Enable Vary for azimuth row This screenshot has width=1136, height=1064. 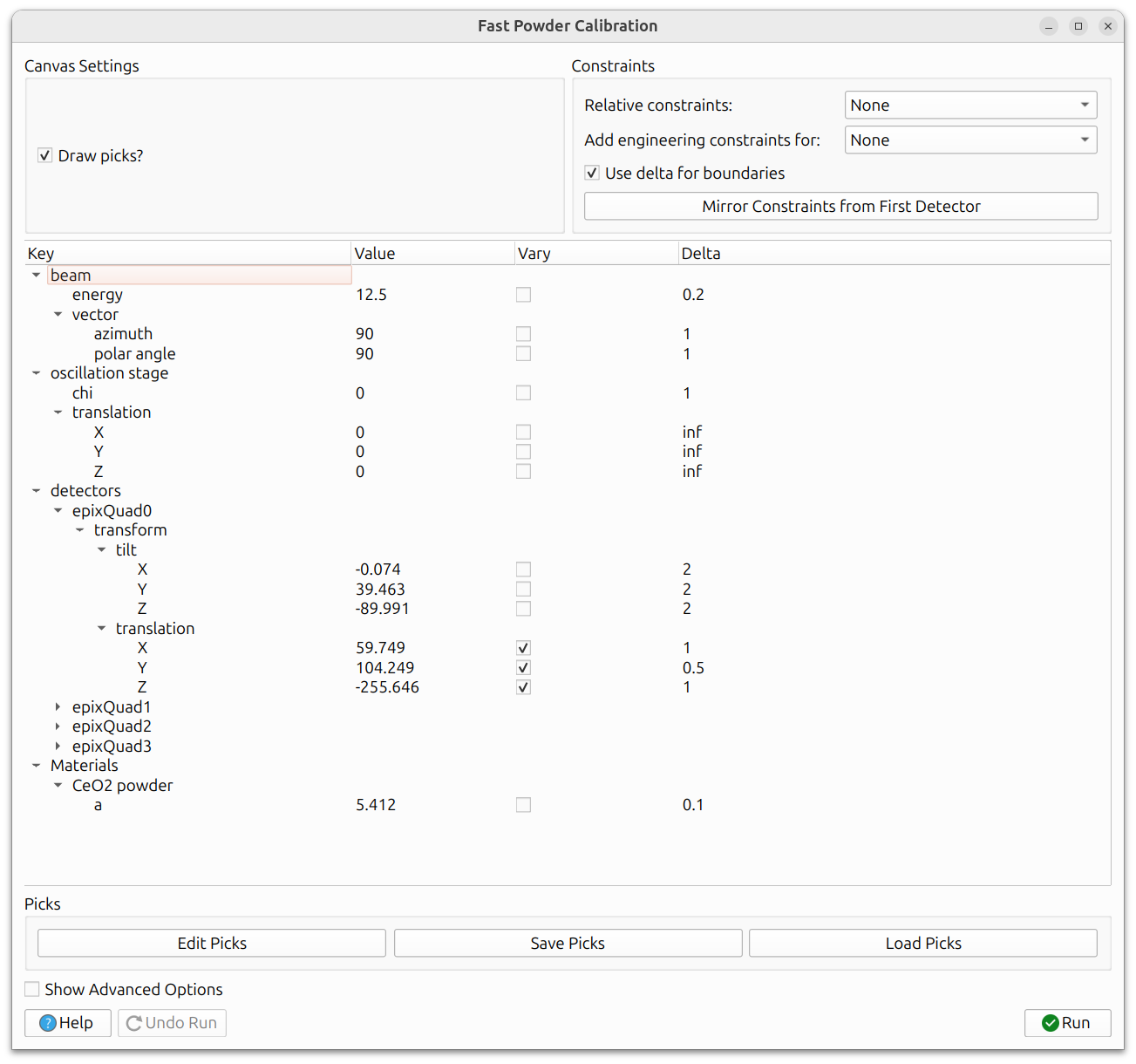tap(523, 334)
